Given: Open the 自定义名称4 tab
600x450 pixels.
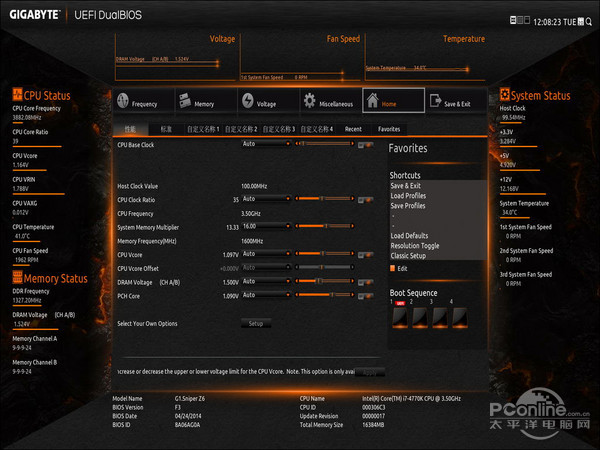Looking at the screenshot, I should [x=316, y=129].
